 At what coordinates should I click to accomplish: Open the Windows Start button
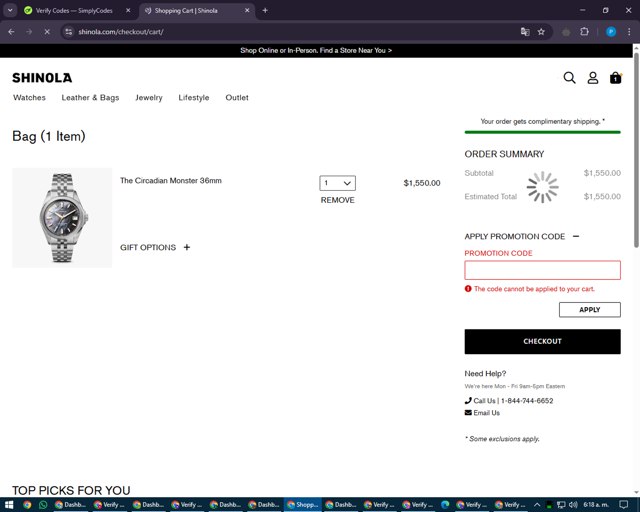[x=9, y=505]
